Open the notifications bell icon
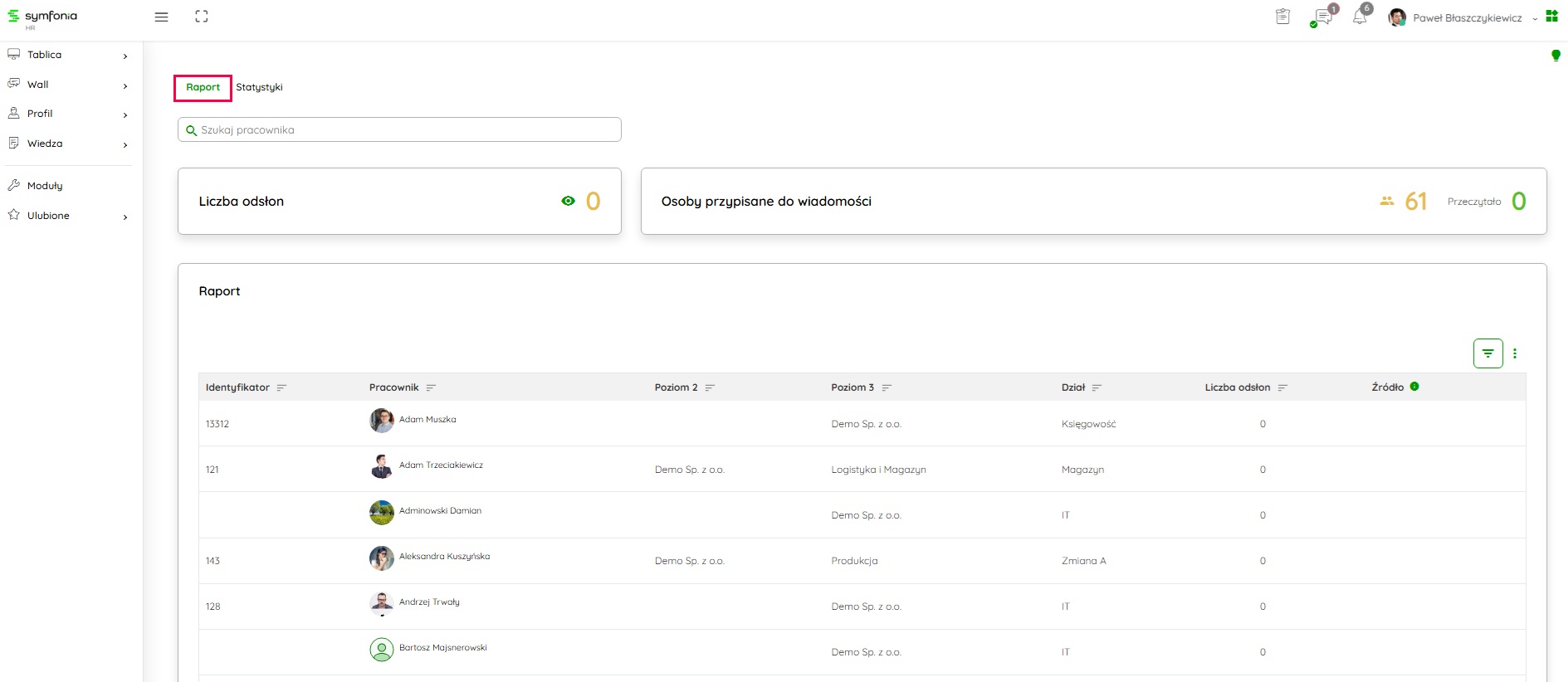Image resolution: width=1568 pixels, height=682 pixels. 1360,17
